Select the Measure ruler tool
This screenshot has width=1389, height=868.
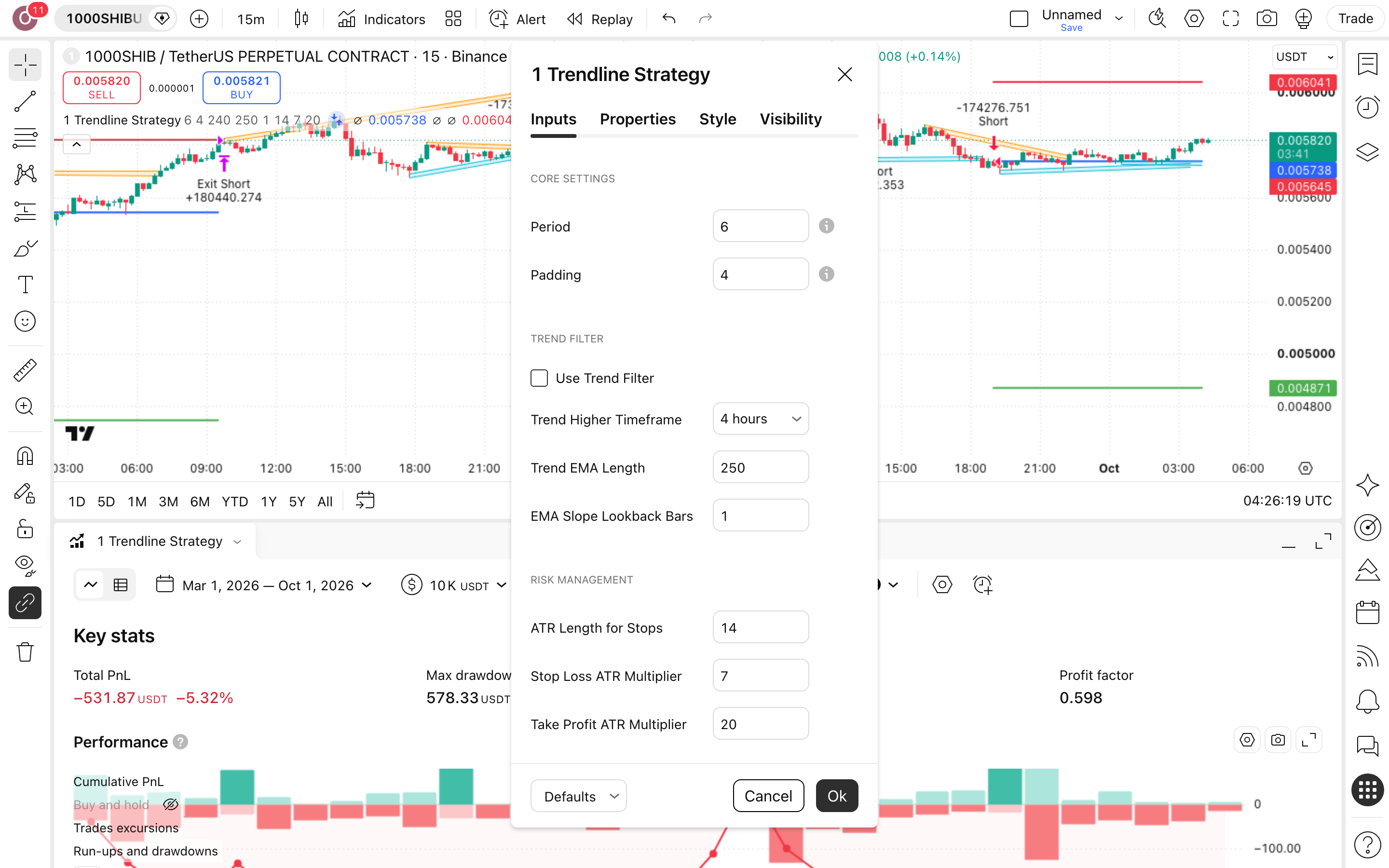(25, 370)
